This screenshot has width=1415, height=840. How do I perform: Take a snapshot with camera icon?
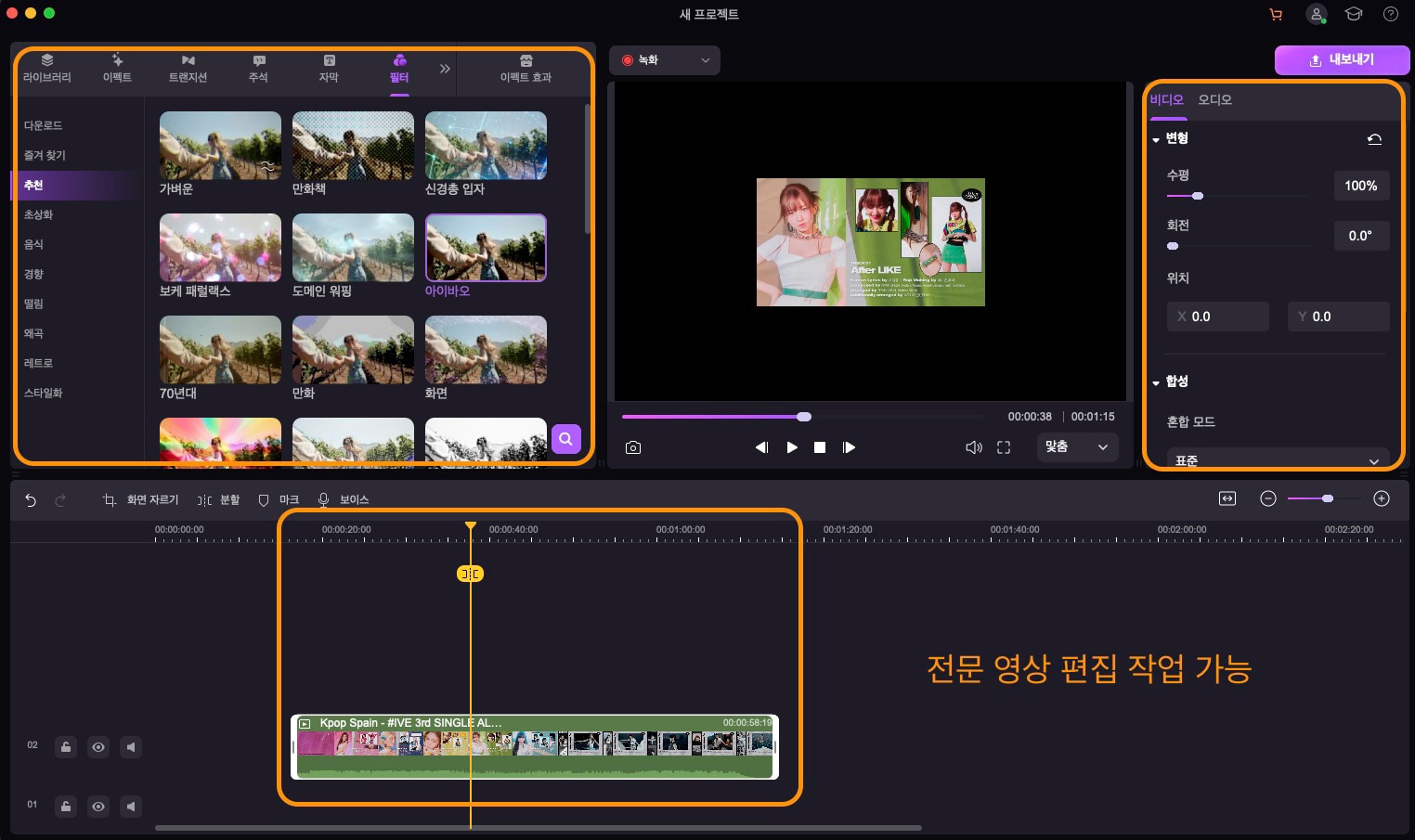coord(633,447)
